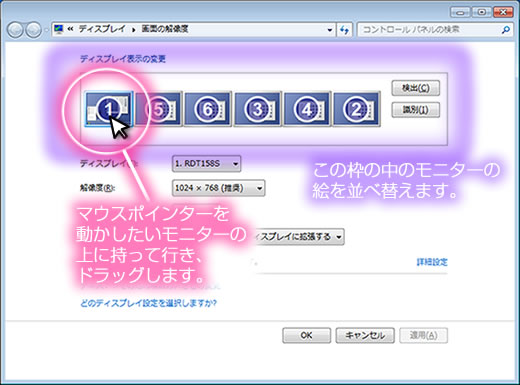Go forward with the forward arrow button
The image size is (520, 385).
click(34, 30)
